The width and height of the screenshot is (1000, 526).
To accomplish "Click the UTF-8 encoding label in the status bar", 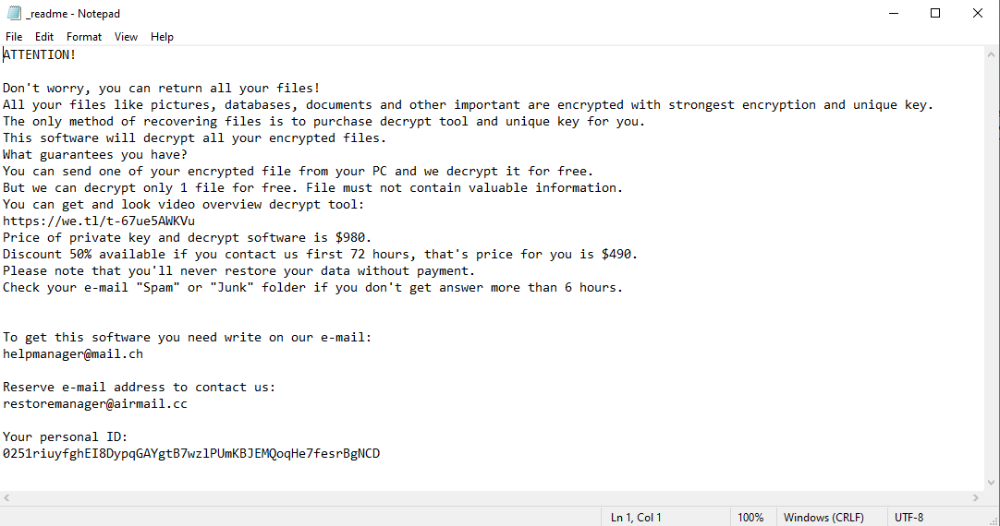I will point(909,517).
